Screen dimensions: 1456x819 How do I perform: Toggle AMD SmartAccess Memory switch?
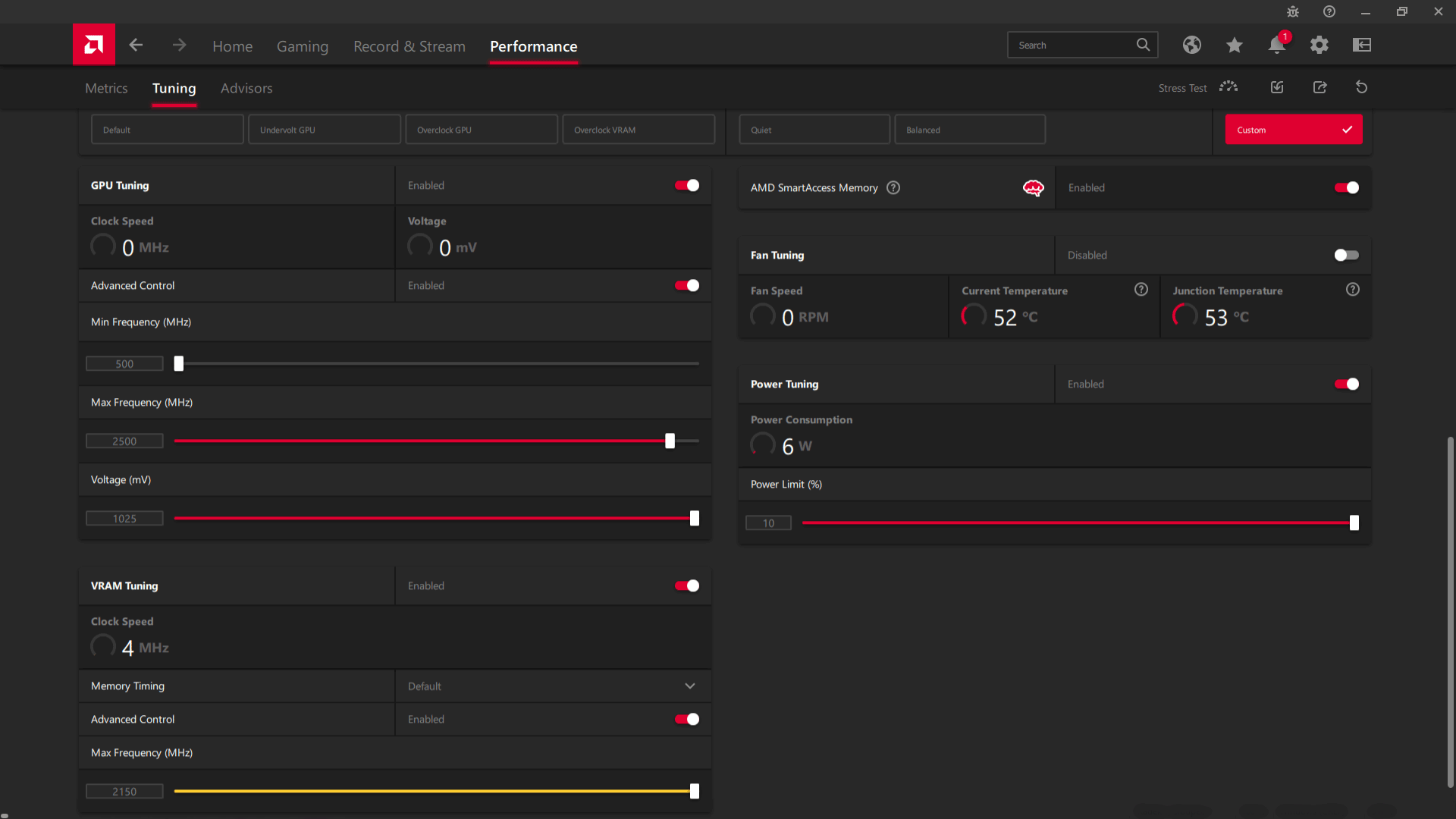pyautogui.click(x=1347, y=188)
